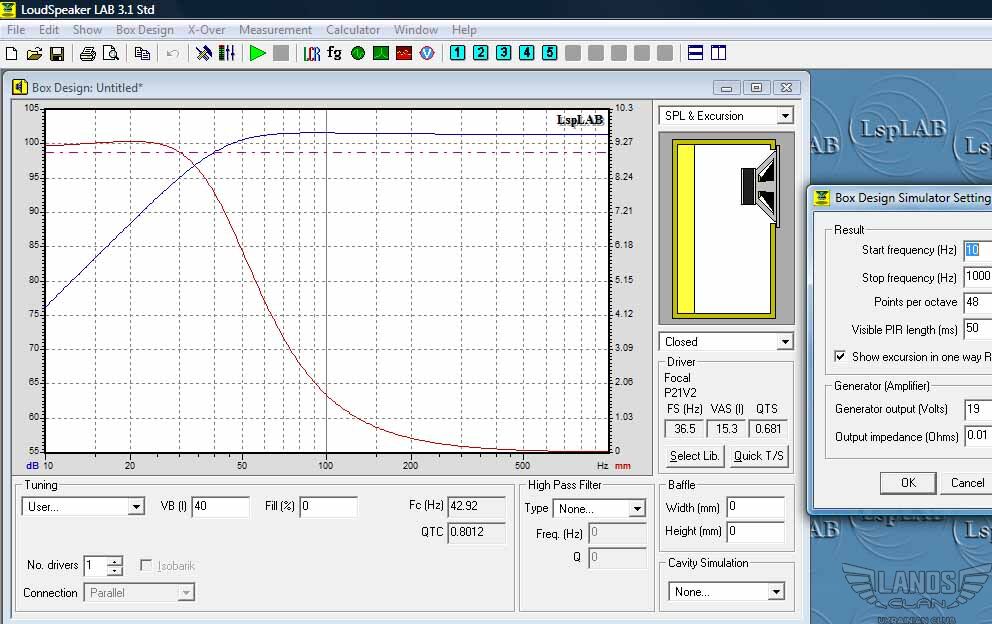Open the mixer sliders icon
Viewport: 992px width, 624px height.
coord(226,54)
